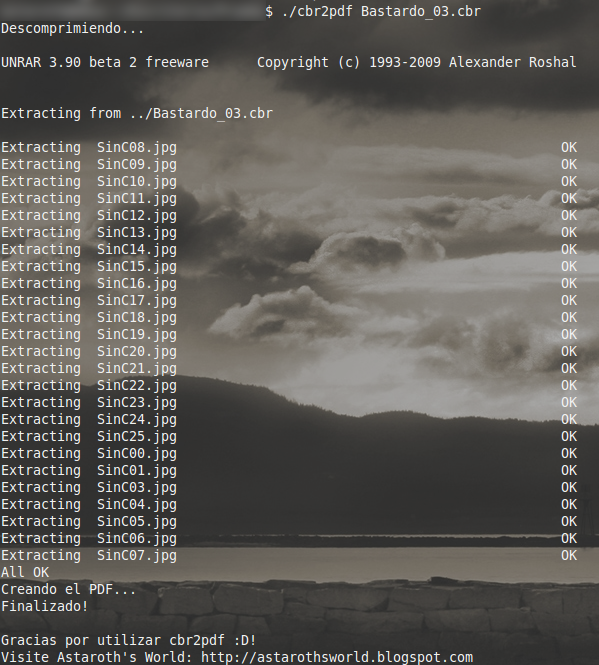Click the file name SinC17.jpg
The height and width of the screenshot is (665, 599).
137,300
